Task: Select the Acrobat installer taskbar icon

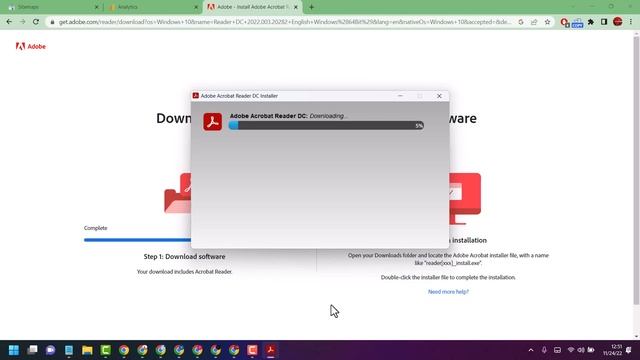Action: tap(271, 350)
